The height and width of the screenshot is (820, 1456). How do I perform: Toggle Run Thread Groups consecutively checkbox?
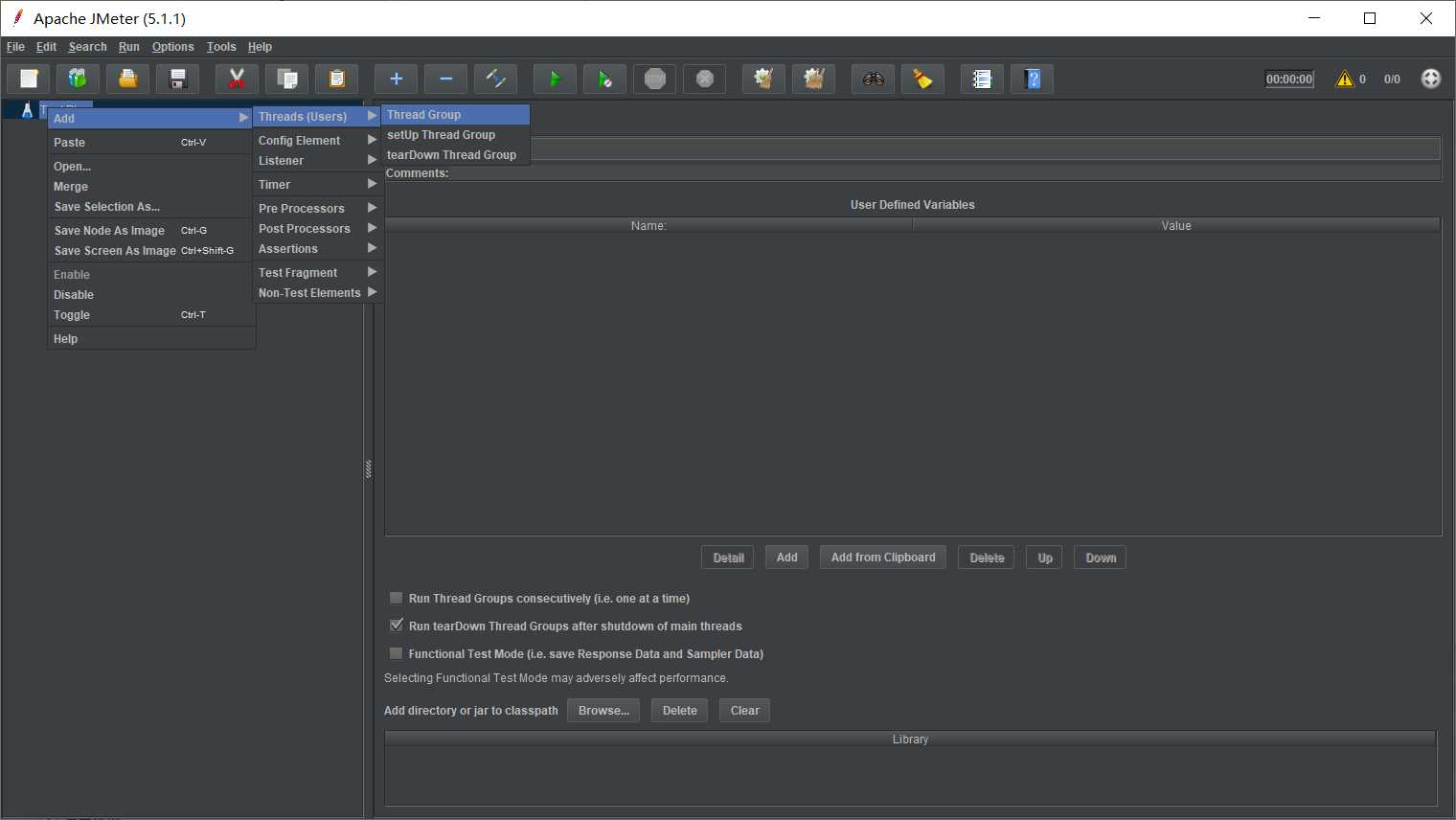tap(396, 598)
